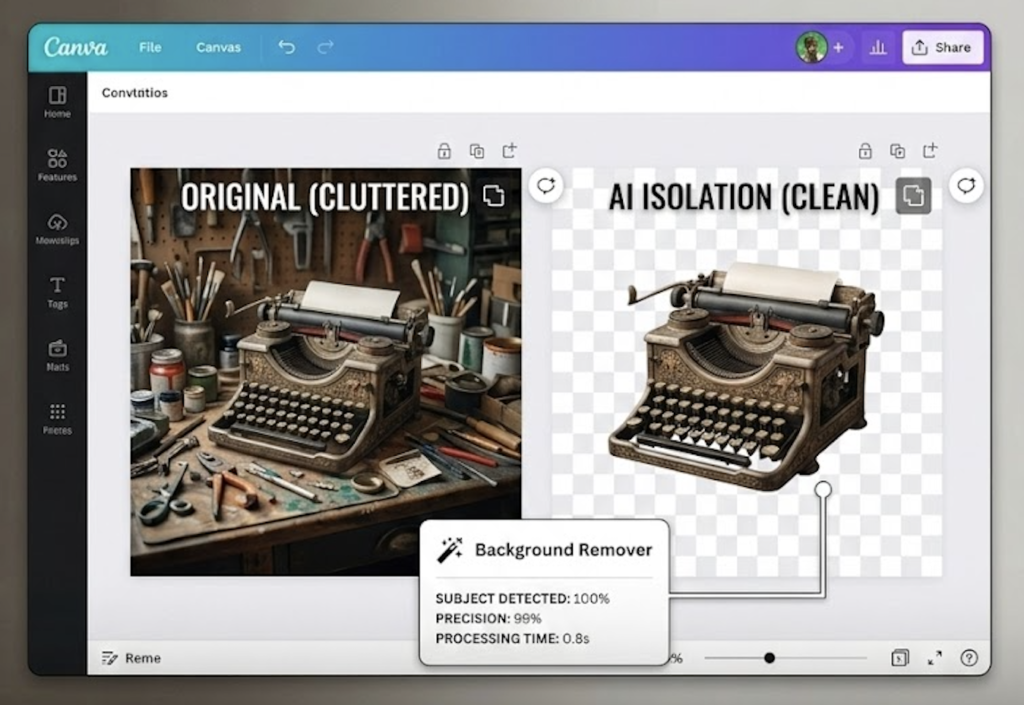The width and height of the screenshot is (1024, 705).
Task: Click the redo arrow in the top bar
Action: 325,47
